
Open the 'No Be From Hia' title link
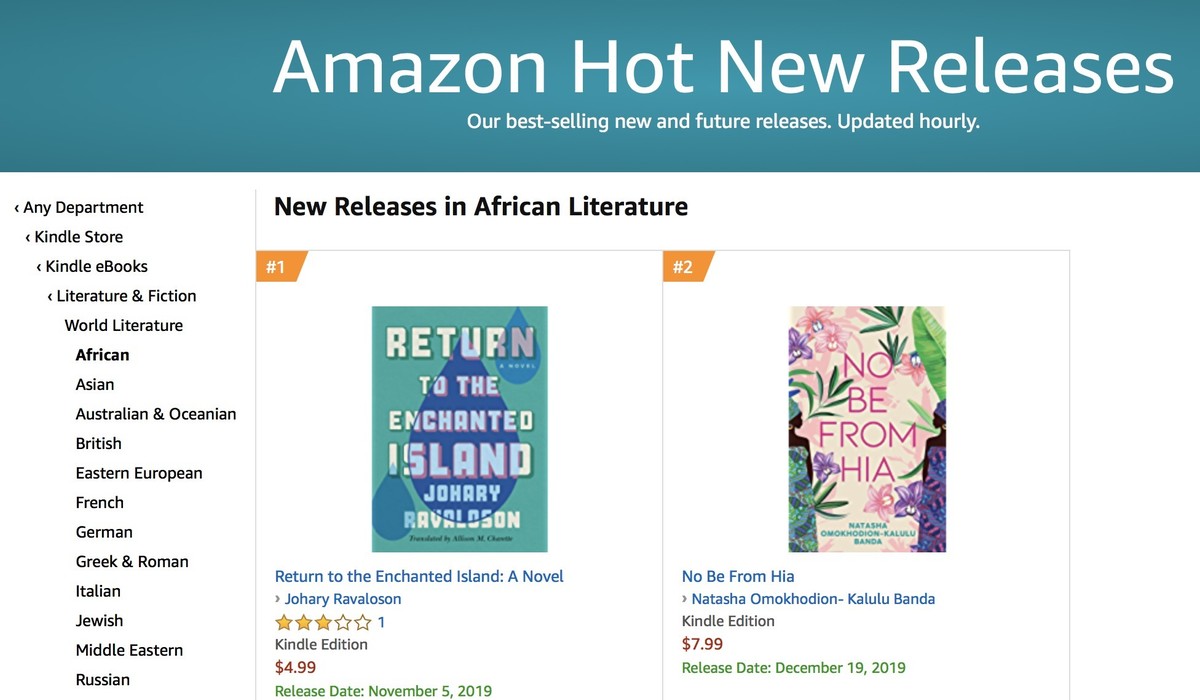(738, 576)
